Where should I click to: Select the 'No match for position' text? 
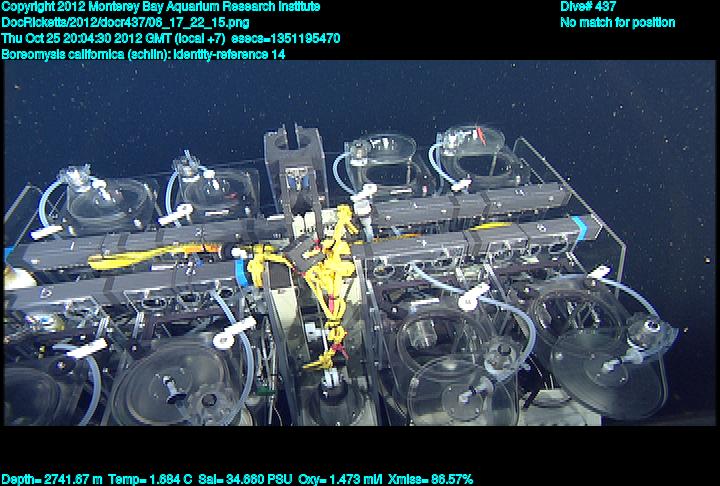pos(618,23)
